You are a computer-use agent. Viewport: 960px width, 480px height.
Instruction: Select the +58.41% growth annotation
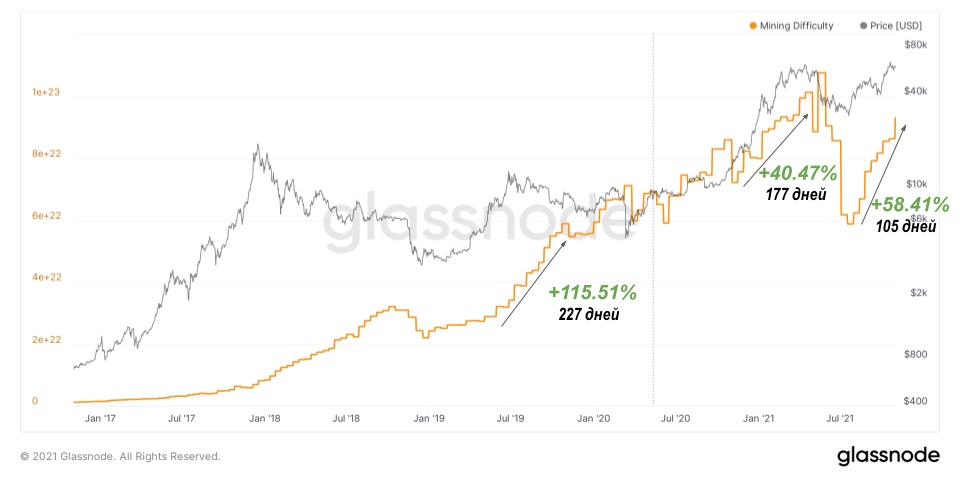(x=909, y=205)
